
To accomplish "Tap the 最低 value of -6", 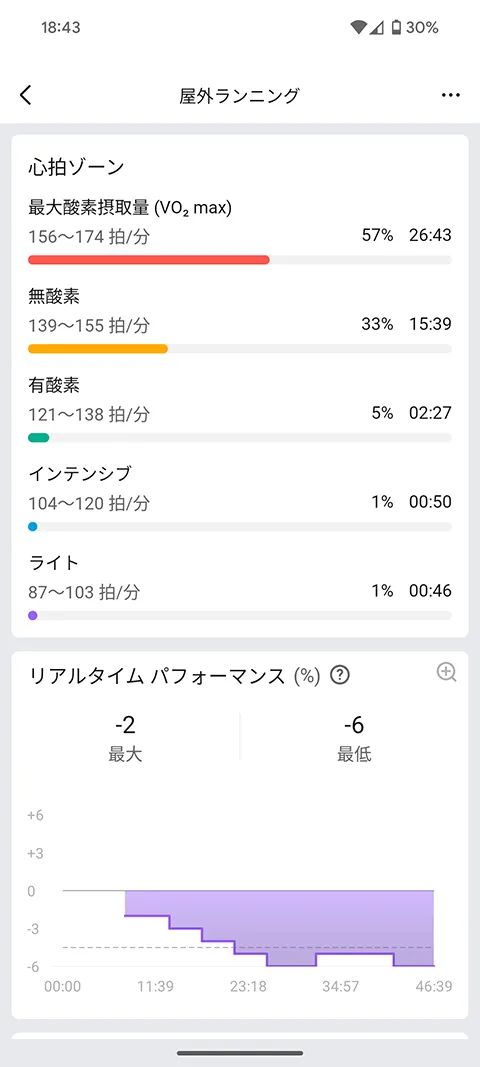I will 354,725.
